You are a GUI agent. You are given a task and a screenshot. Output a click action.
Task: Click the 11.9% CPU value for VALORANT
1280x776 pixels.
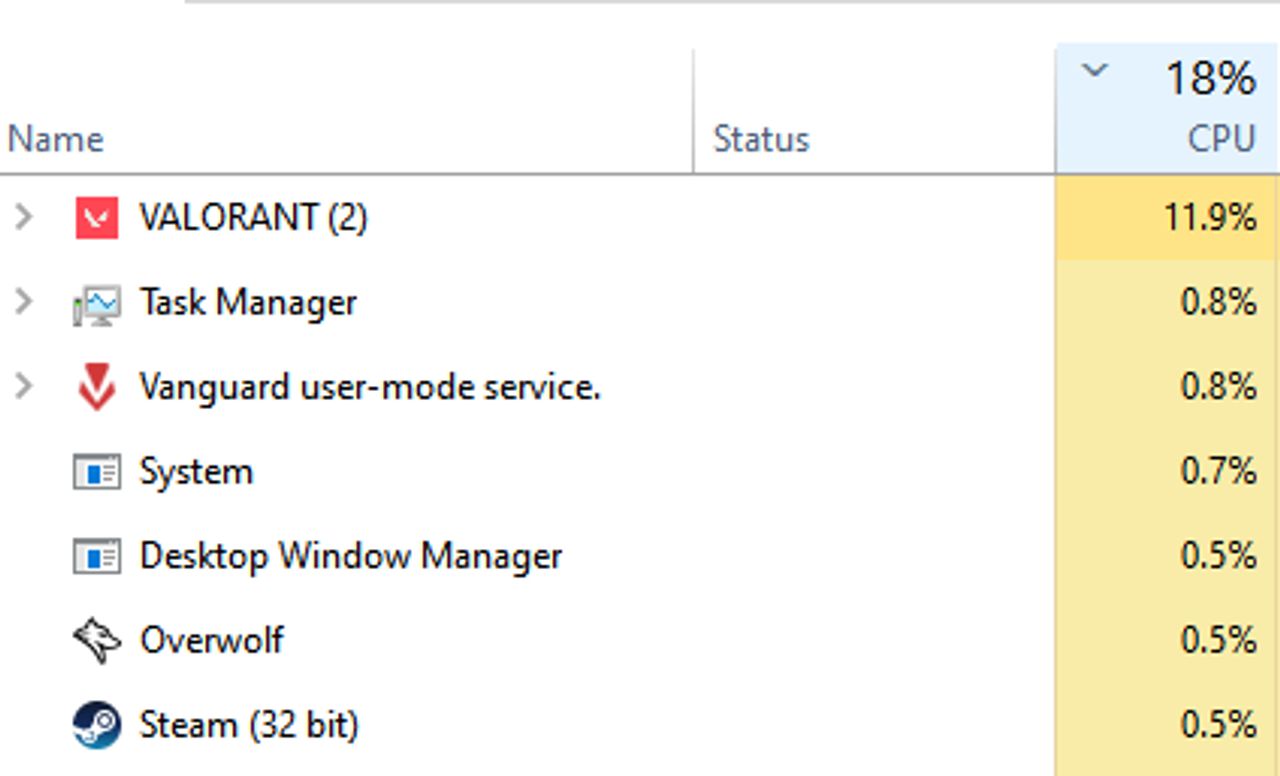[x=1168, y=217]
